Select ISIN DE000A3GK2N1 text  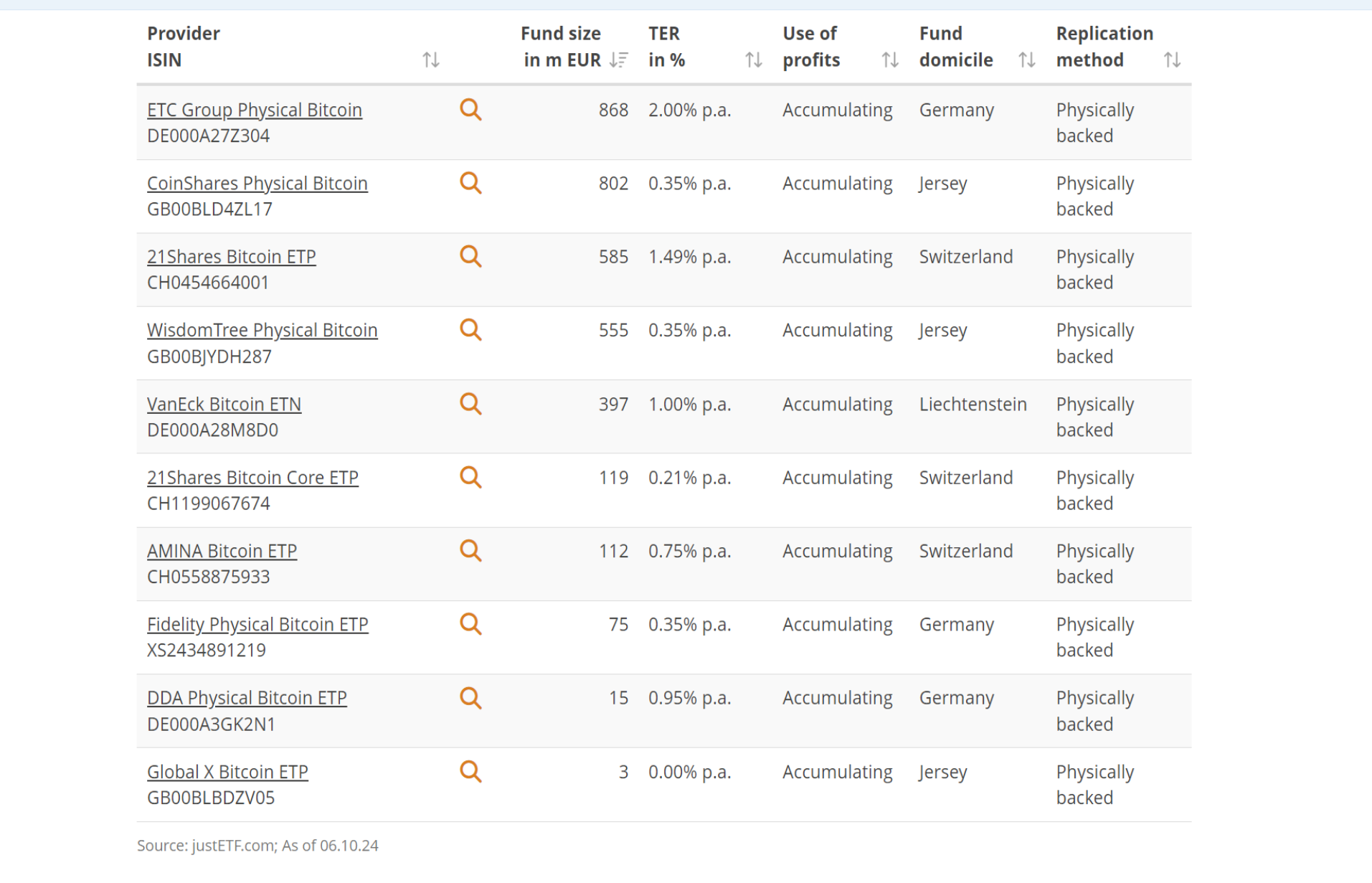pyautogui.click(x=212, y=724)
